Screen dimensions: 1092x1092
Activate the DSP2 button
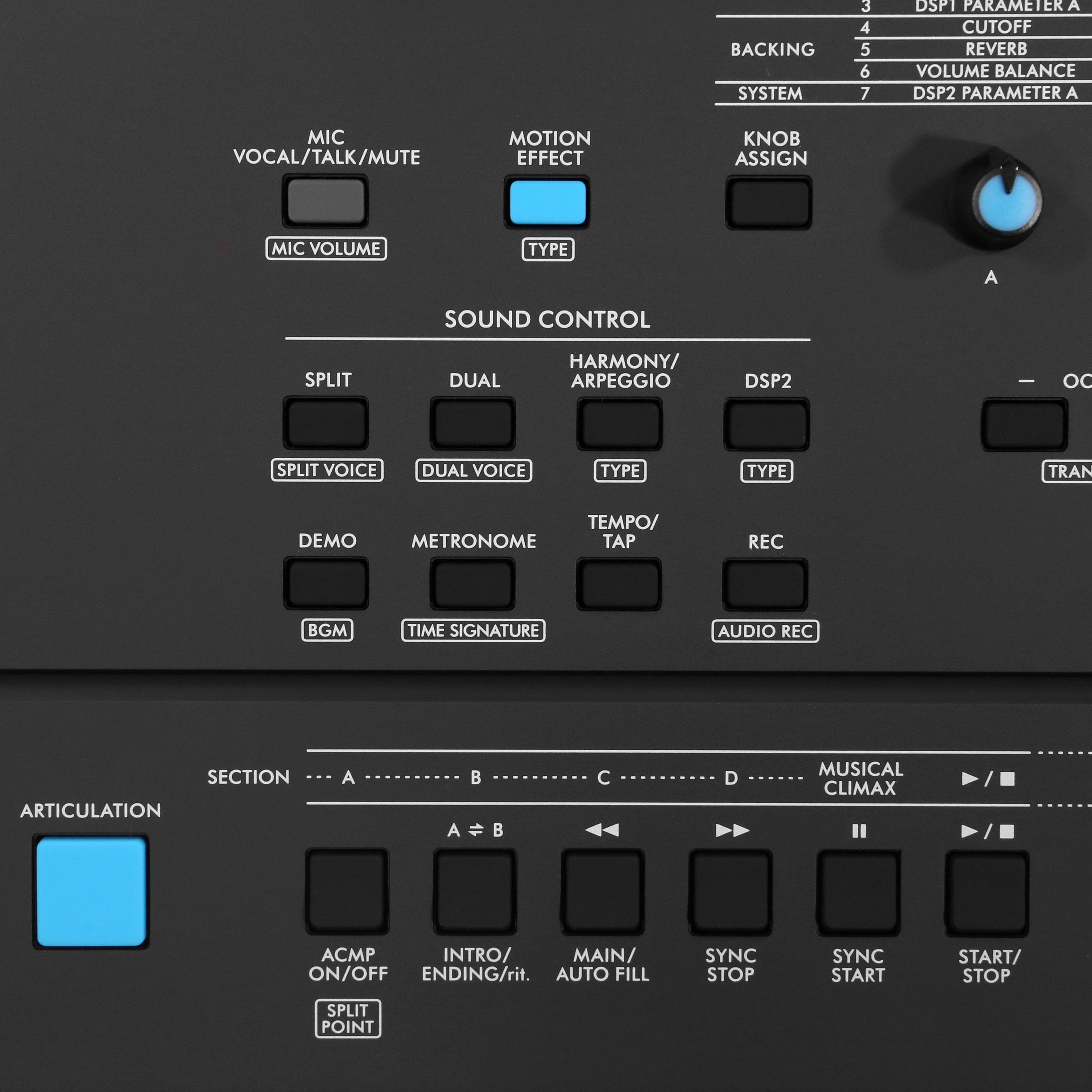[x=767, y=424]
